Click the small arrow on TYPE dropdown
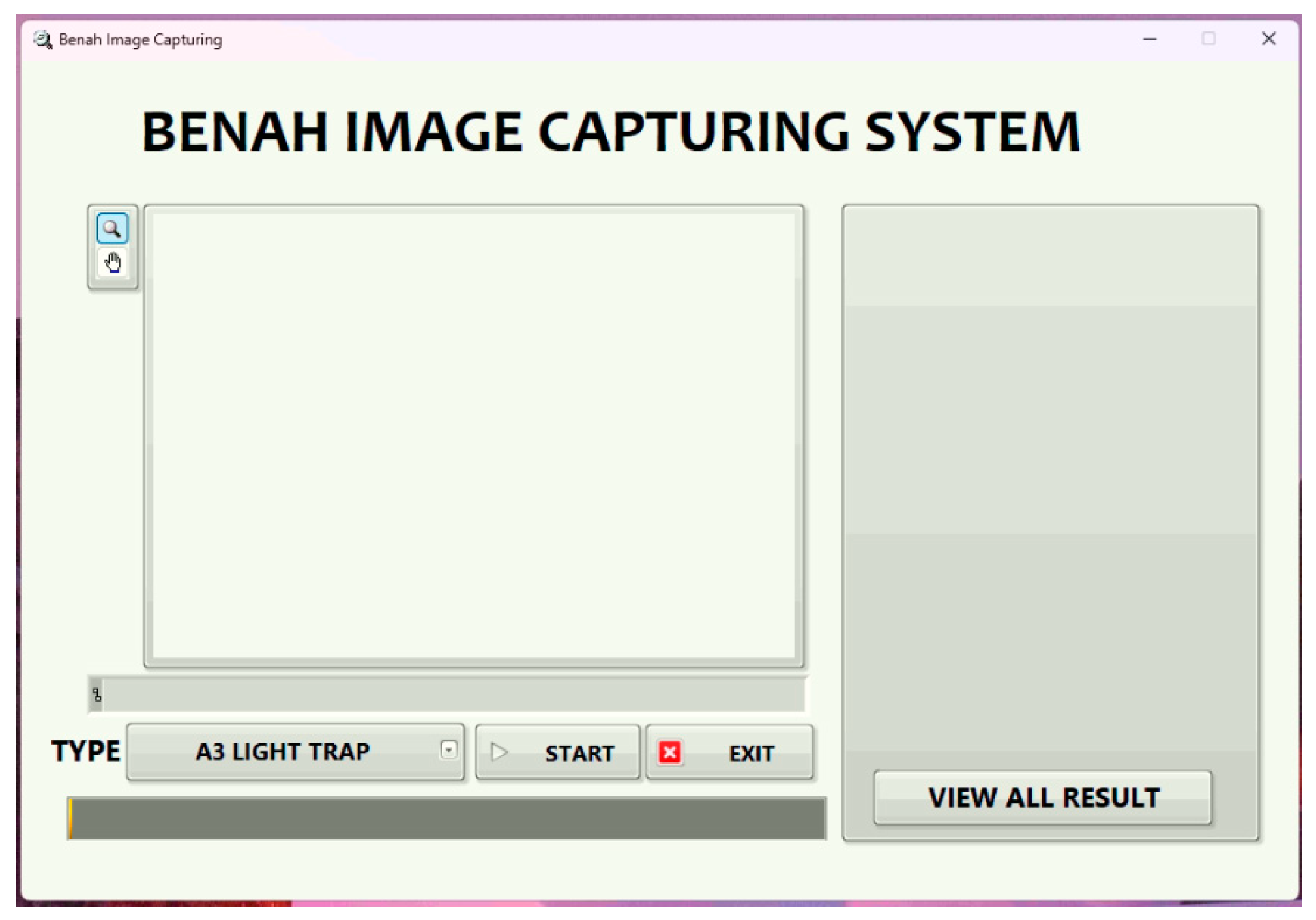The image size is (1316, 920). pos(448,750)
